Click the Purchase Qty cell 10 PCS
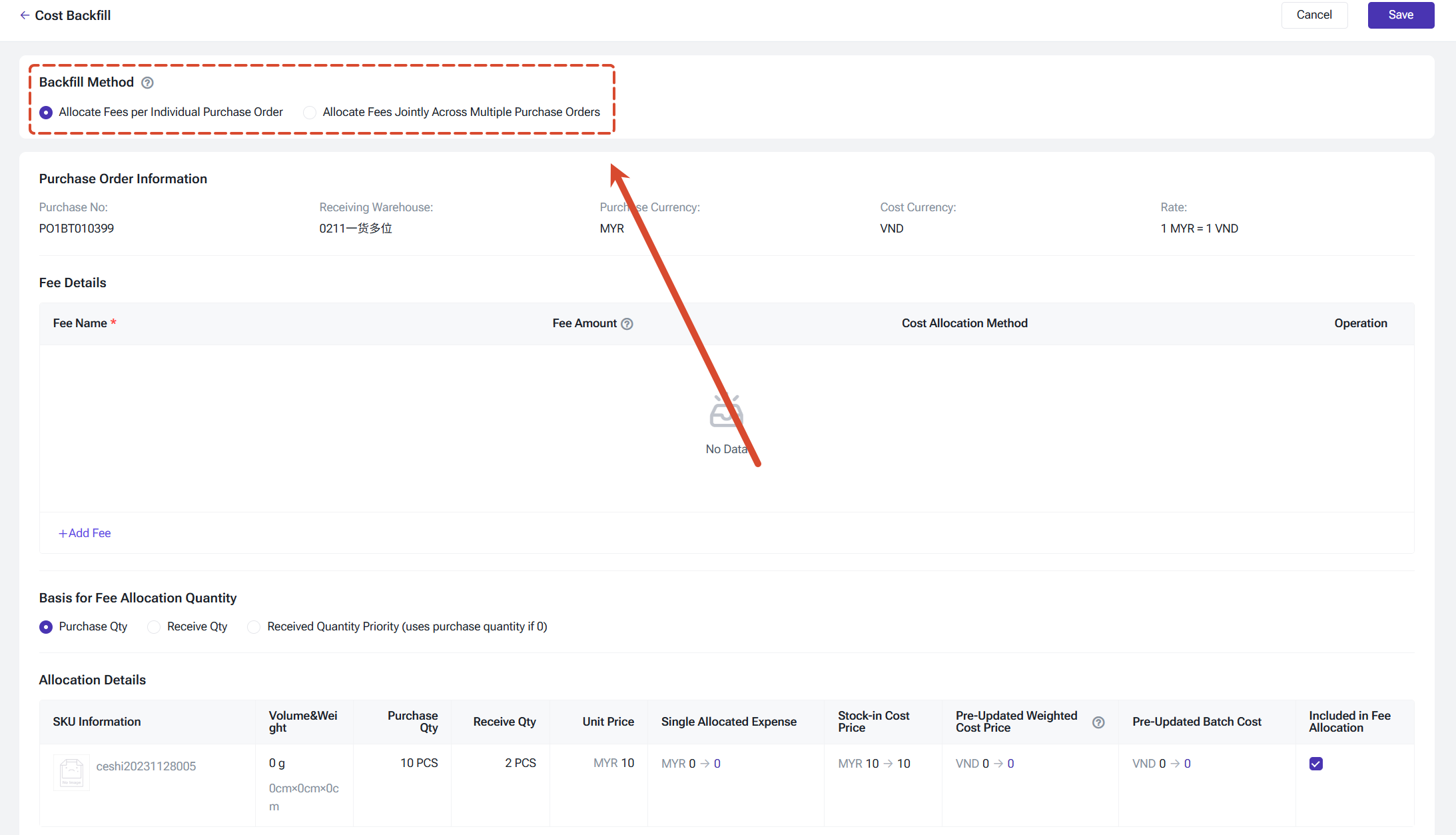The width and height of the screenshot is (1456, 835). 419,763
